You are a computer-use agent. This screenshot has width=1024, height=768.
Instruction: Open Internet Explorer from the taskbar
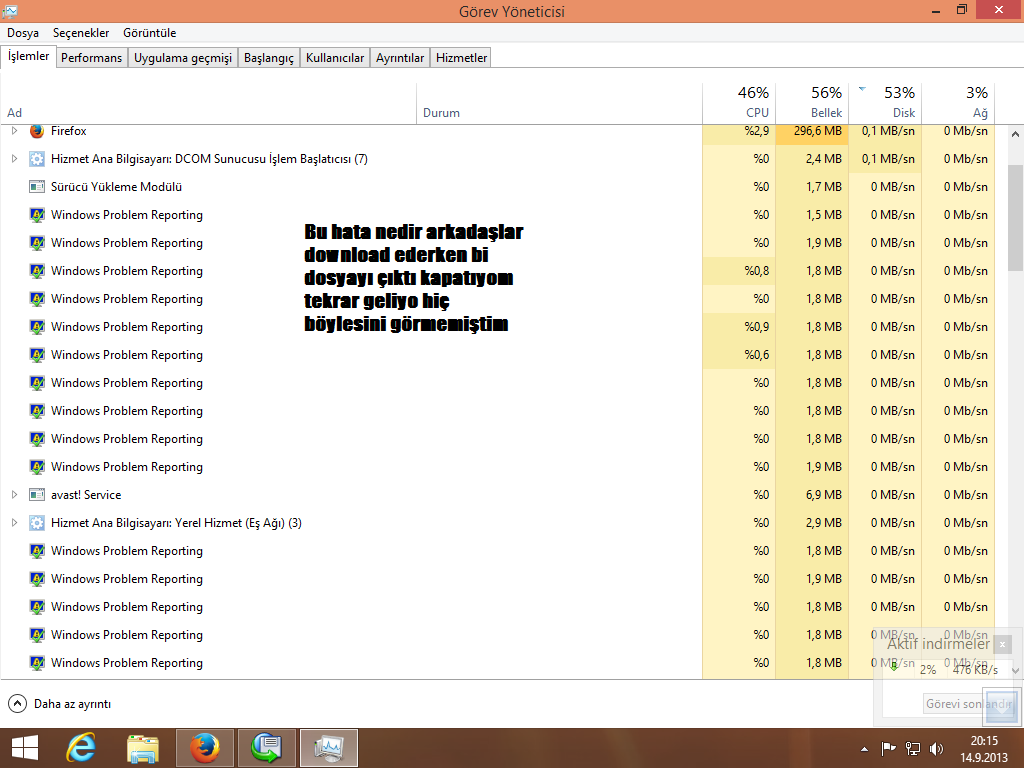click(x=81, y=748)
